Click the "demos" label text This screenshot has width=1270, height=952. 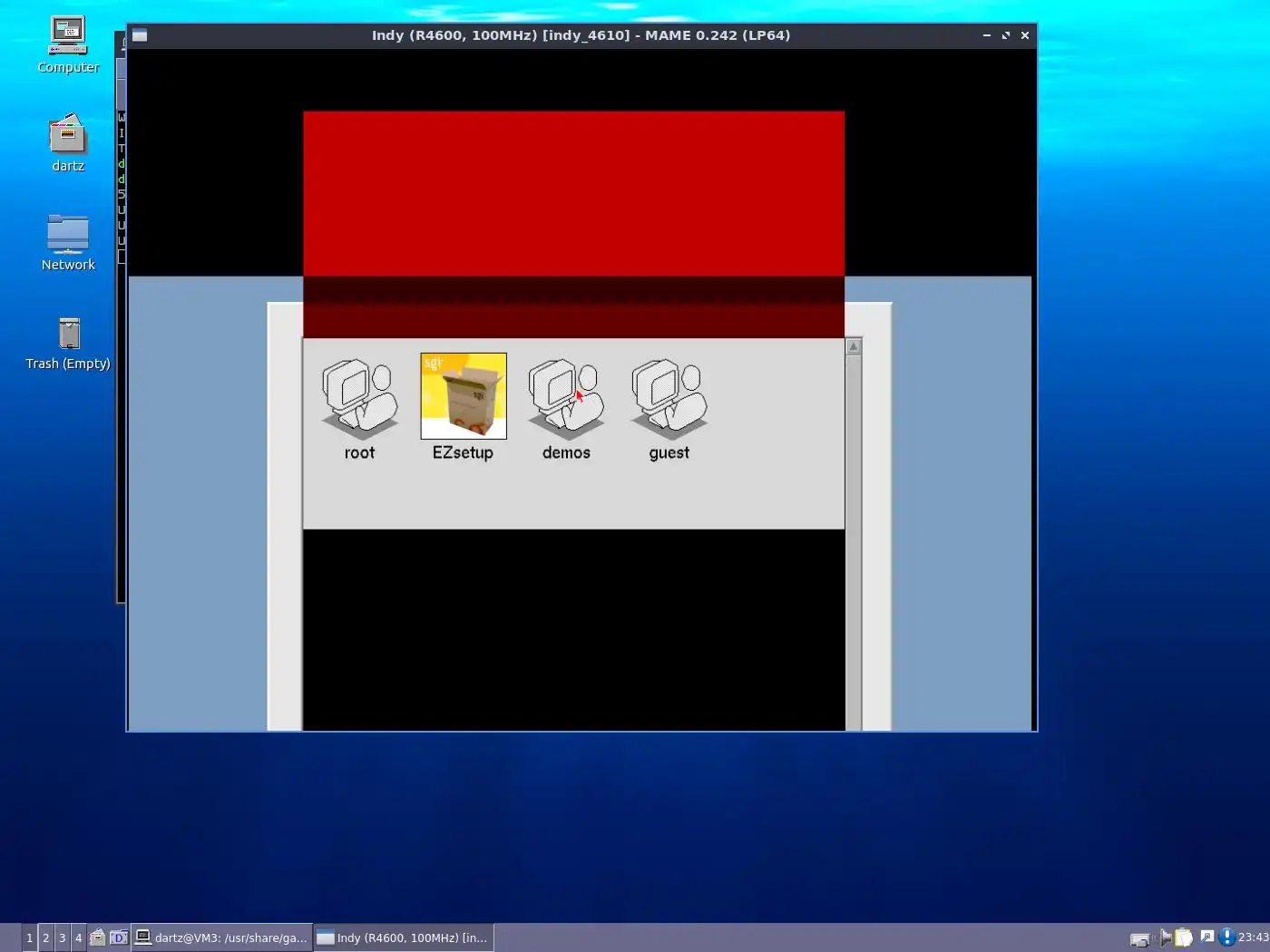point(566,452)
